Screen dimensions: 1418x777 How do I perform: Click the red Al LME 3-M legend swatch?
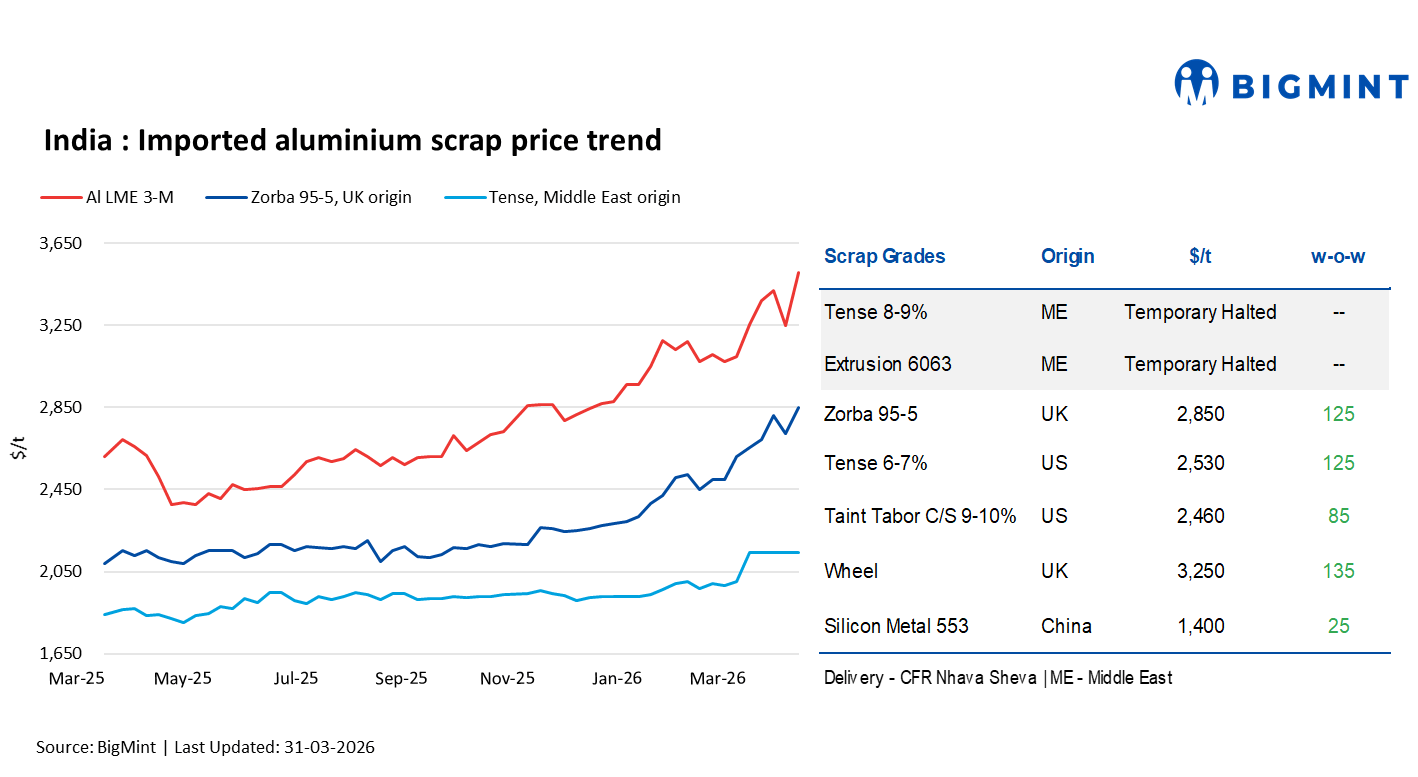pos(59,198)
